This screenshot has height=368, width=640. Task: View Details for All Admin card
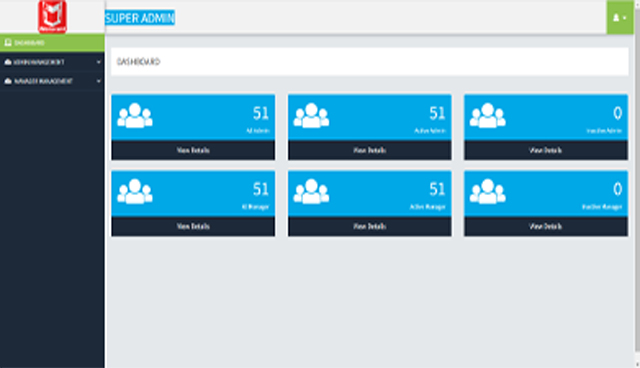[x=193, y=150]
